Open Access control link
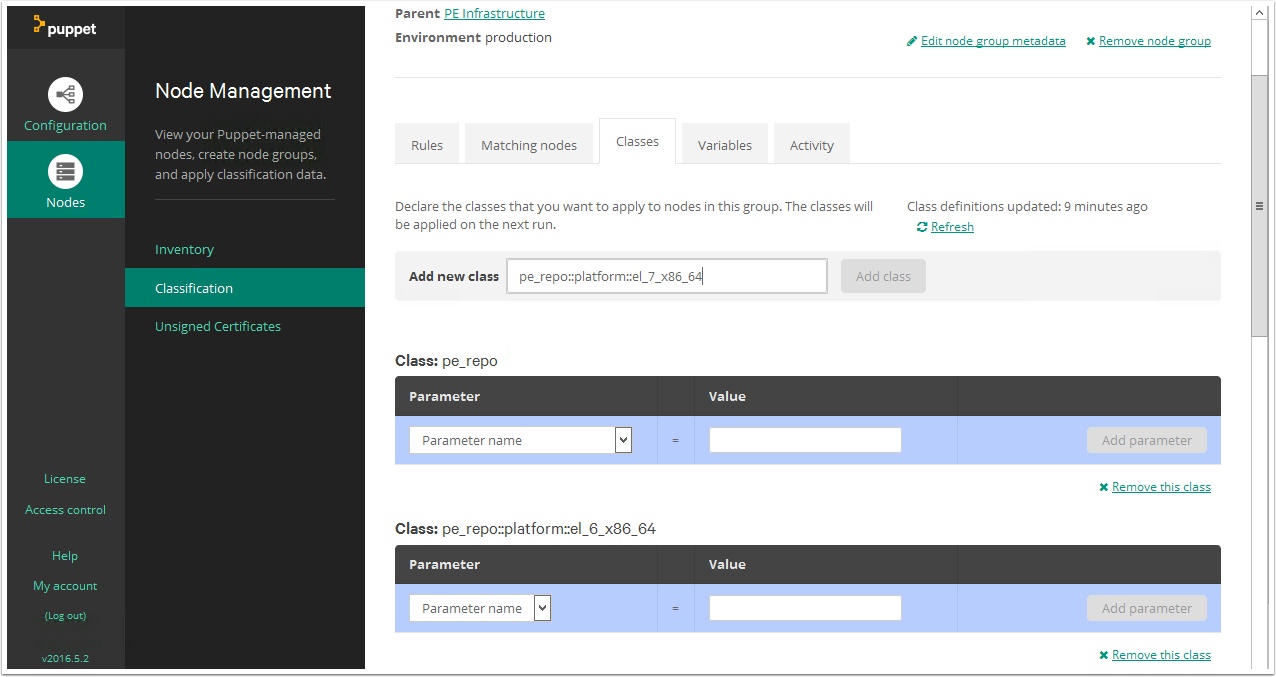The image size is (1276, 677). (65, 510)
